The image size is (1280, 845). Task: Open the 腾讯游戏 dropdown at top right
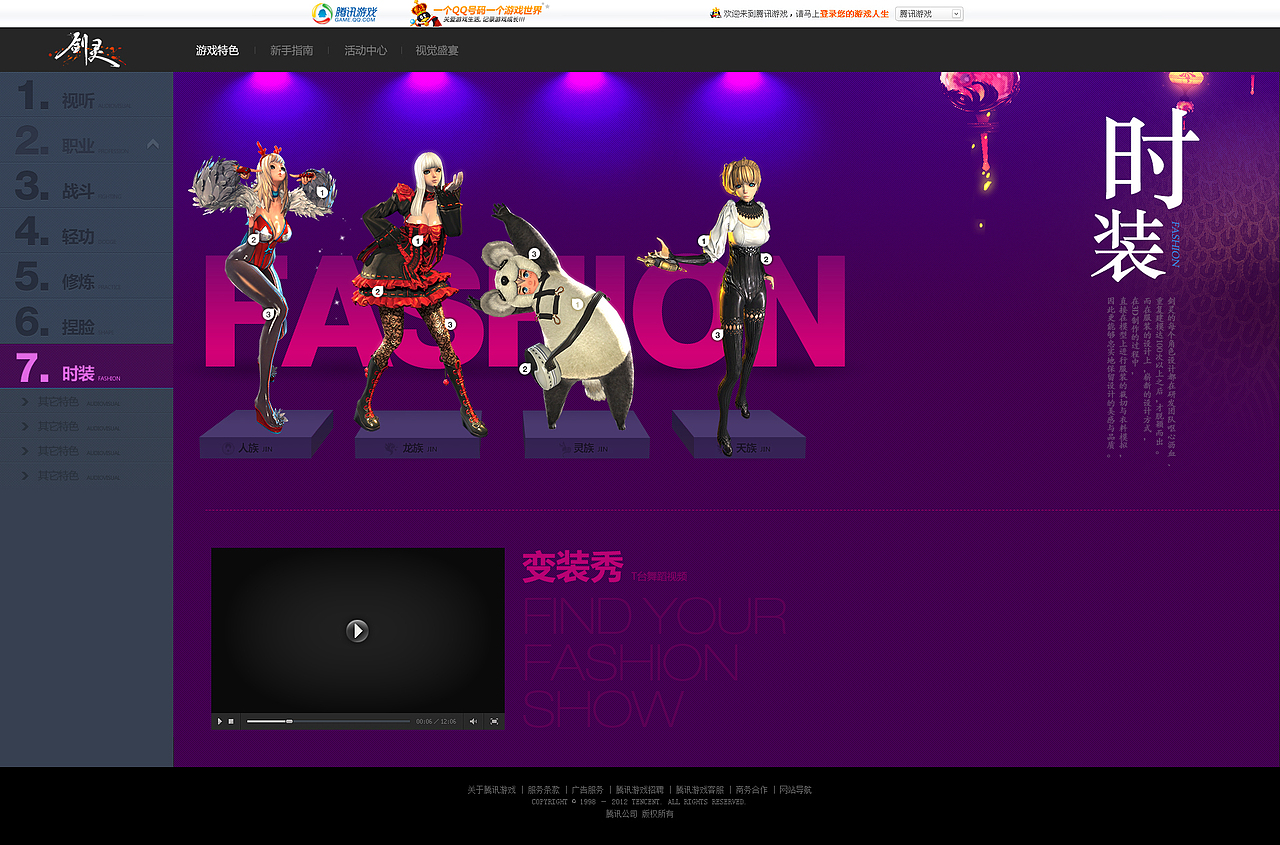coord(929,14)
